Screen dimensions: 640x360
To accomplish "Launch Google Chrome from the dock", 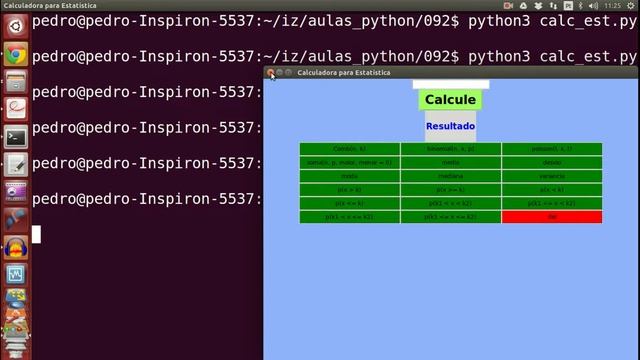I will pyautogui.click(x=16, y=54).
